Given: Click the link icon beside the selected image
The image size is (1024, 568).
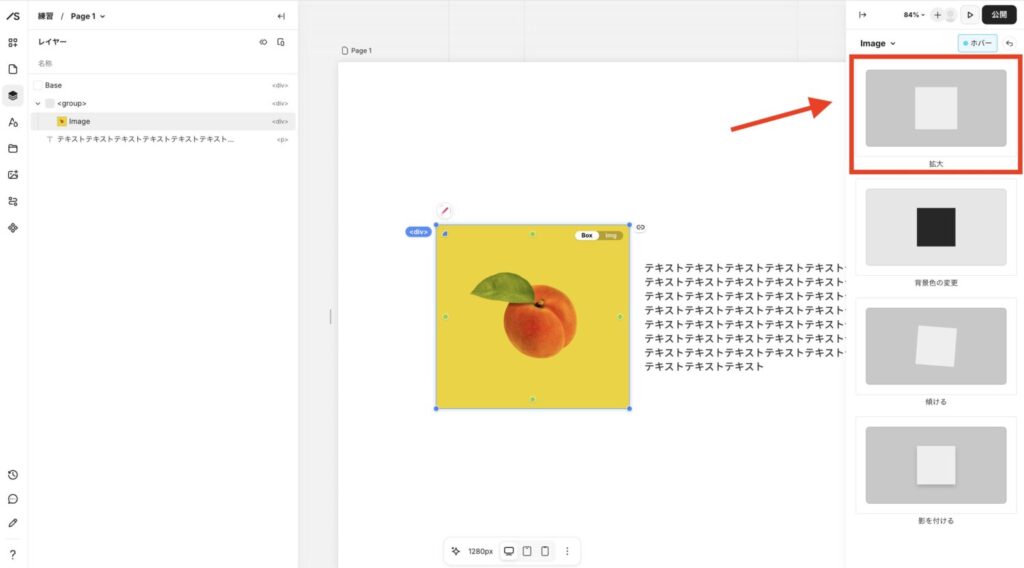Looking at the screenshot, I should point(641,227).
